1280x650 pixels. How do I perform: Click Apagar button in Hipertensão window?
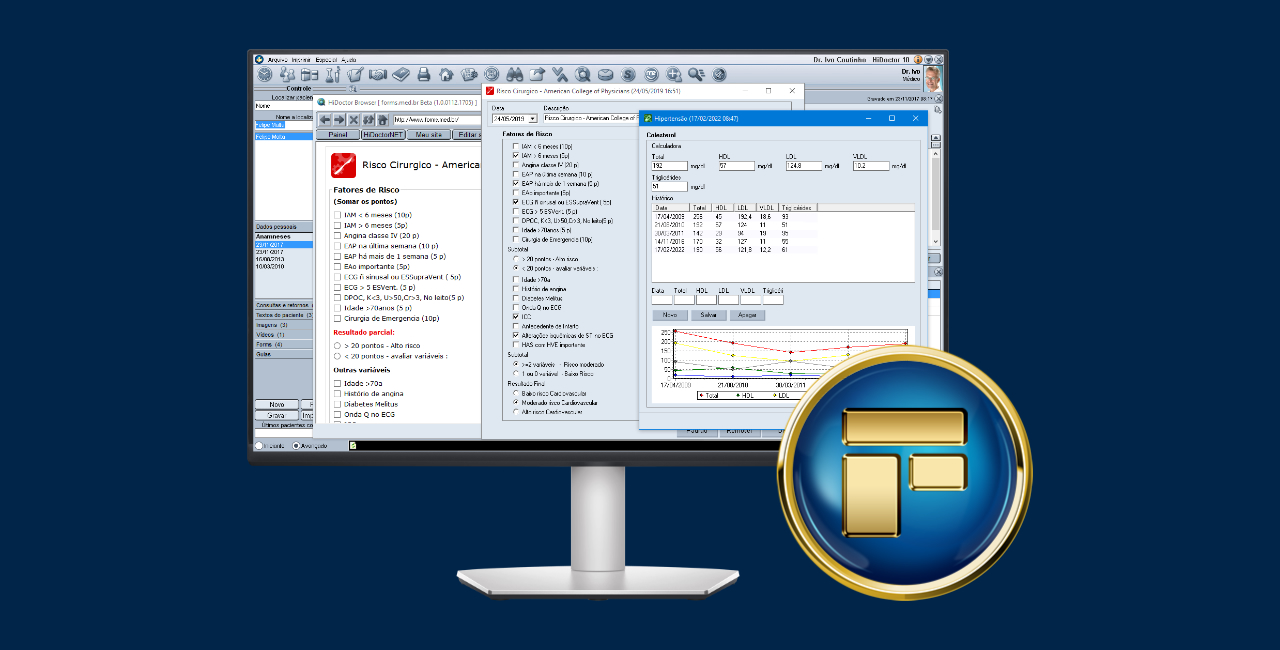[747, 315]
